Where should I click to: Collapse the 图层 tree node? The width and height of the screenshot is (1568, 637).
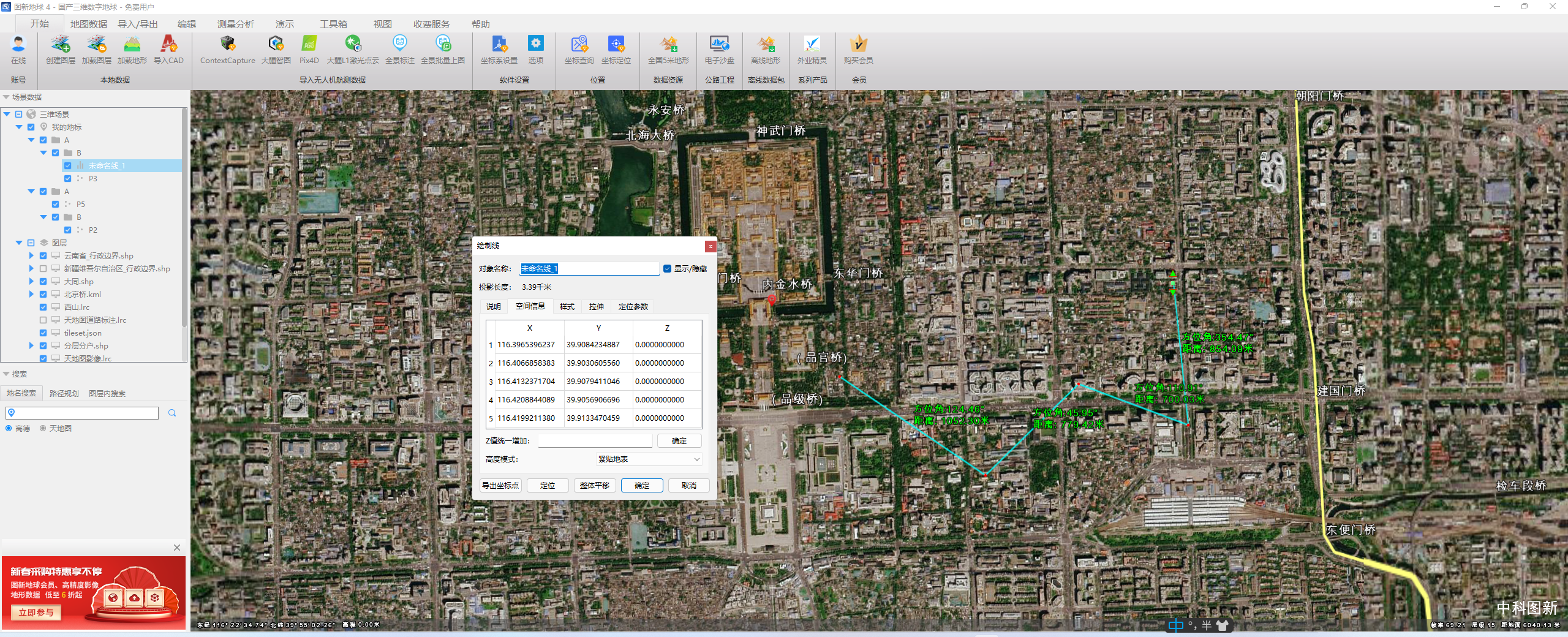(x=19, y=243)
